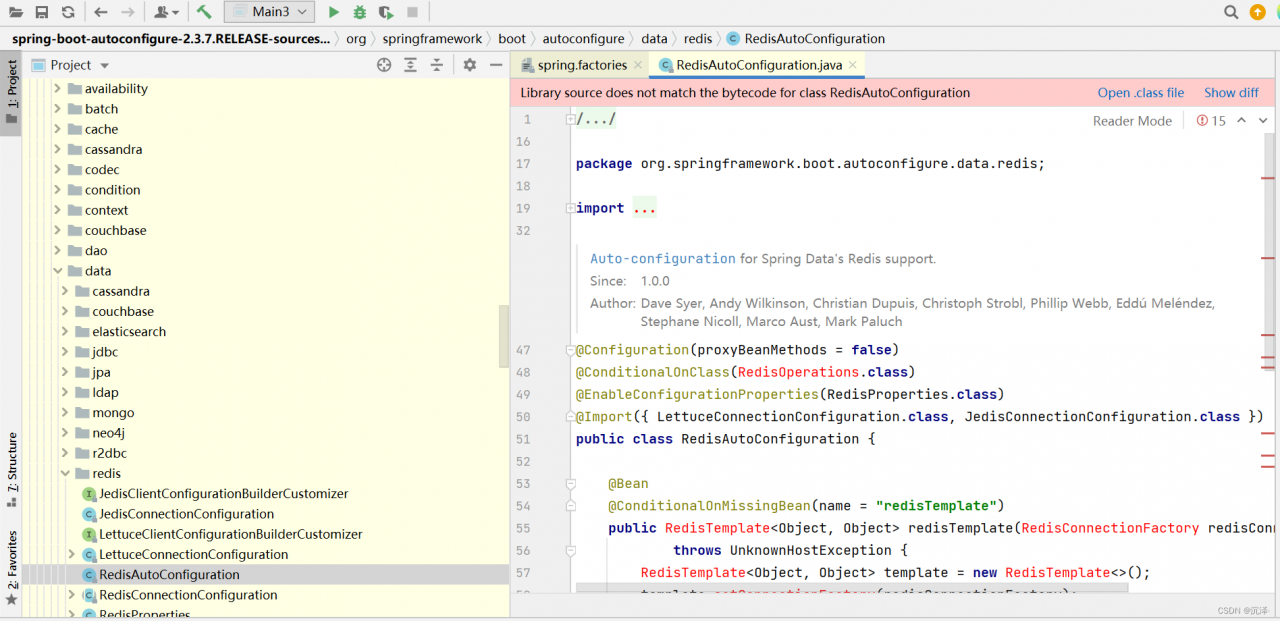
Task: Switch to the spring.factories tab
Action: [x=580, y=65]
